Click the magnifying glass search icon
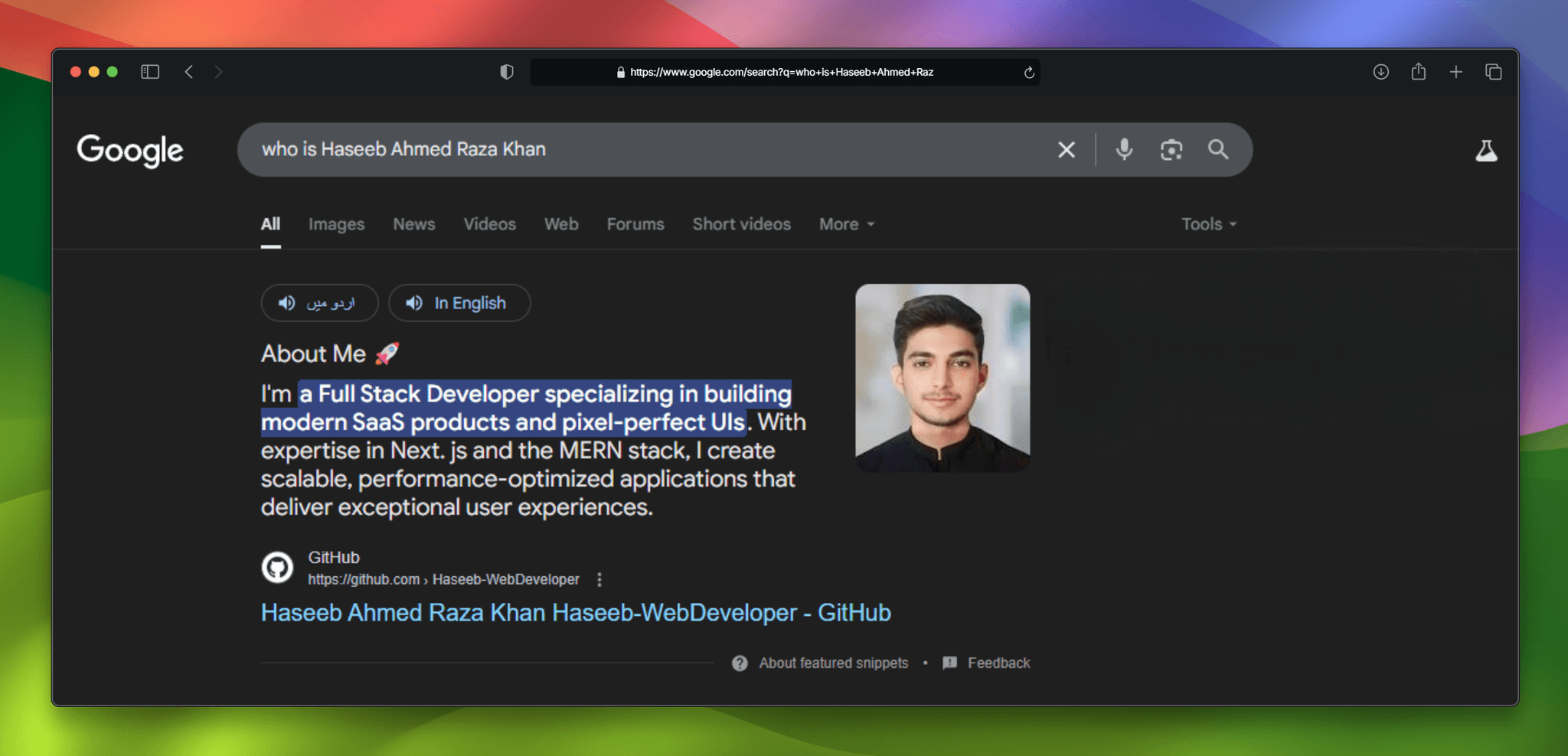Screen dimensions: 1568x756 click(x=1217, y=149)
